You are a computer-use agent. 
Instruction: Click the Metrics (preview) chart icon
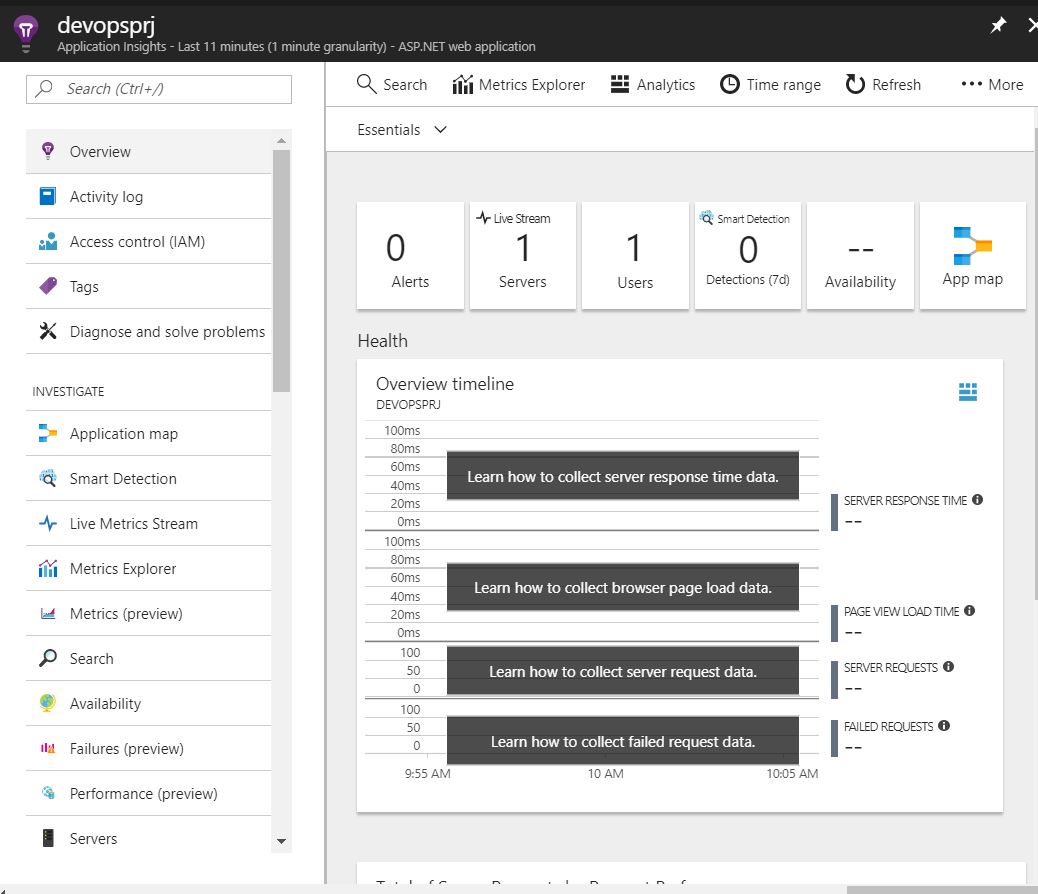click(x=48, y=613)
